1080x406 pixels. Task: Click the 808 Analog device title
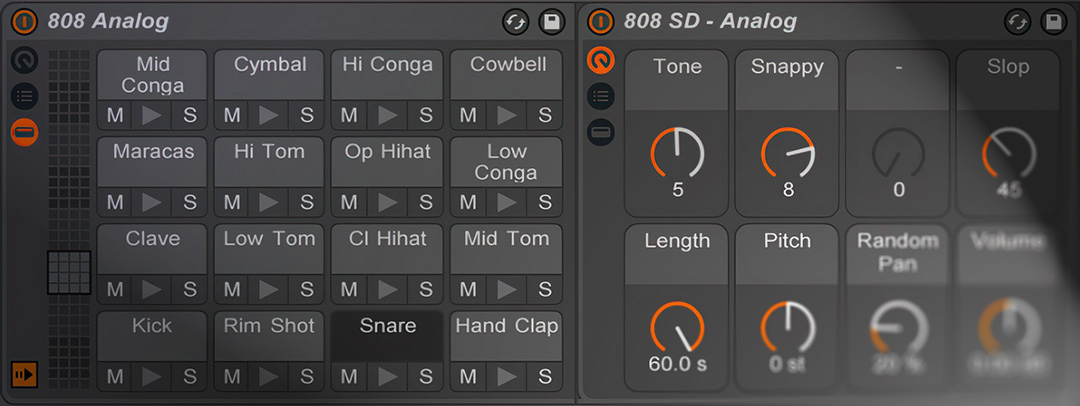[x=108, y=21]
